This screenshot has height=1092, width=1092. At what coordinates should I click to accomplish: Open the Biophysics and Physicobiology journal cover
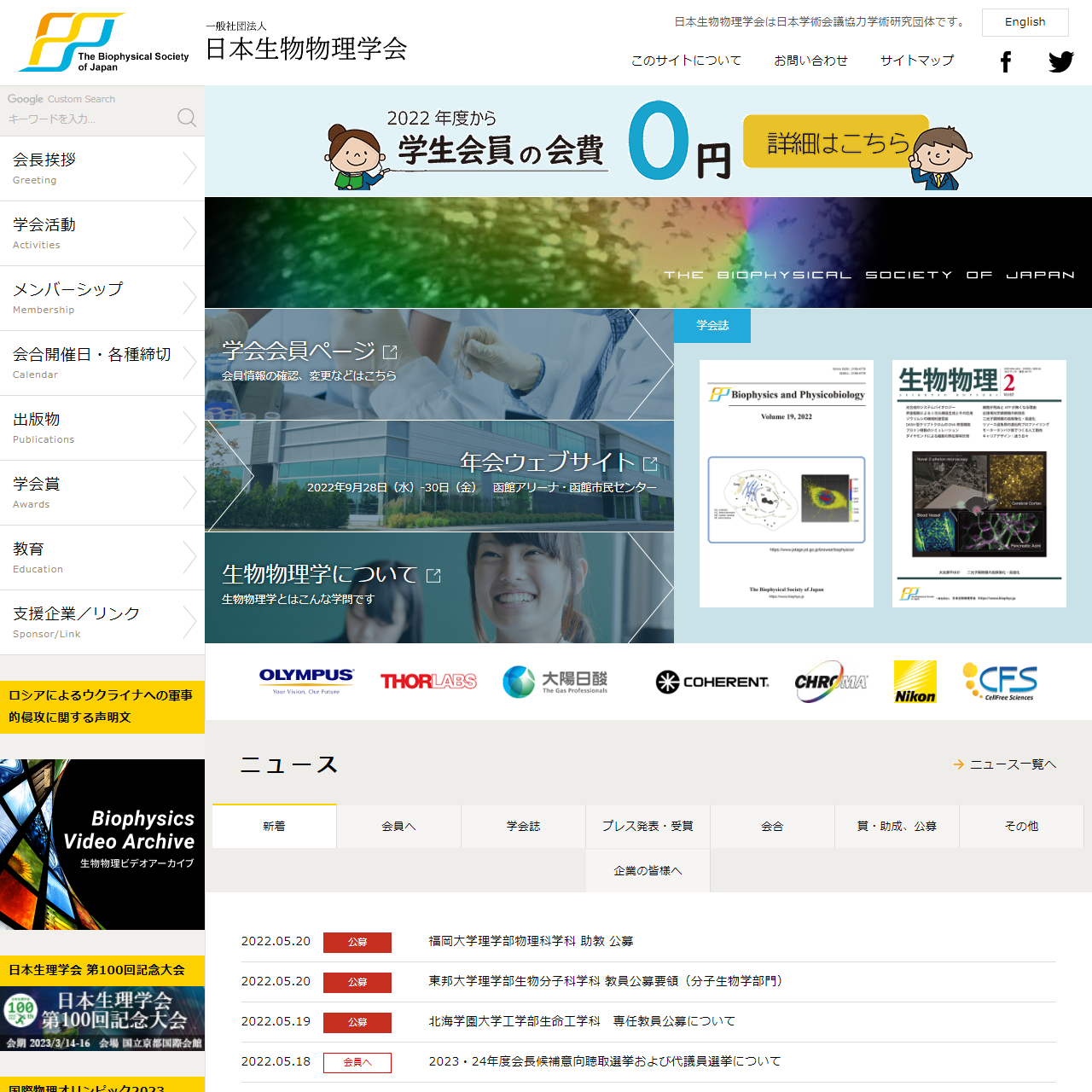click(x=786, y=484)
